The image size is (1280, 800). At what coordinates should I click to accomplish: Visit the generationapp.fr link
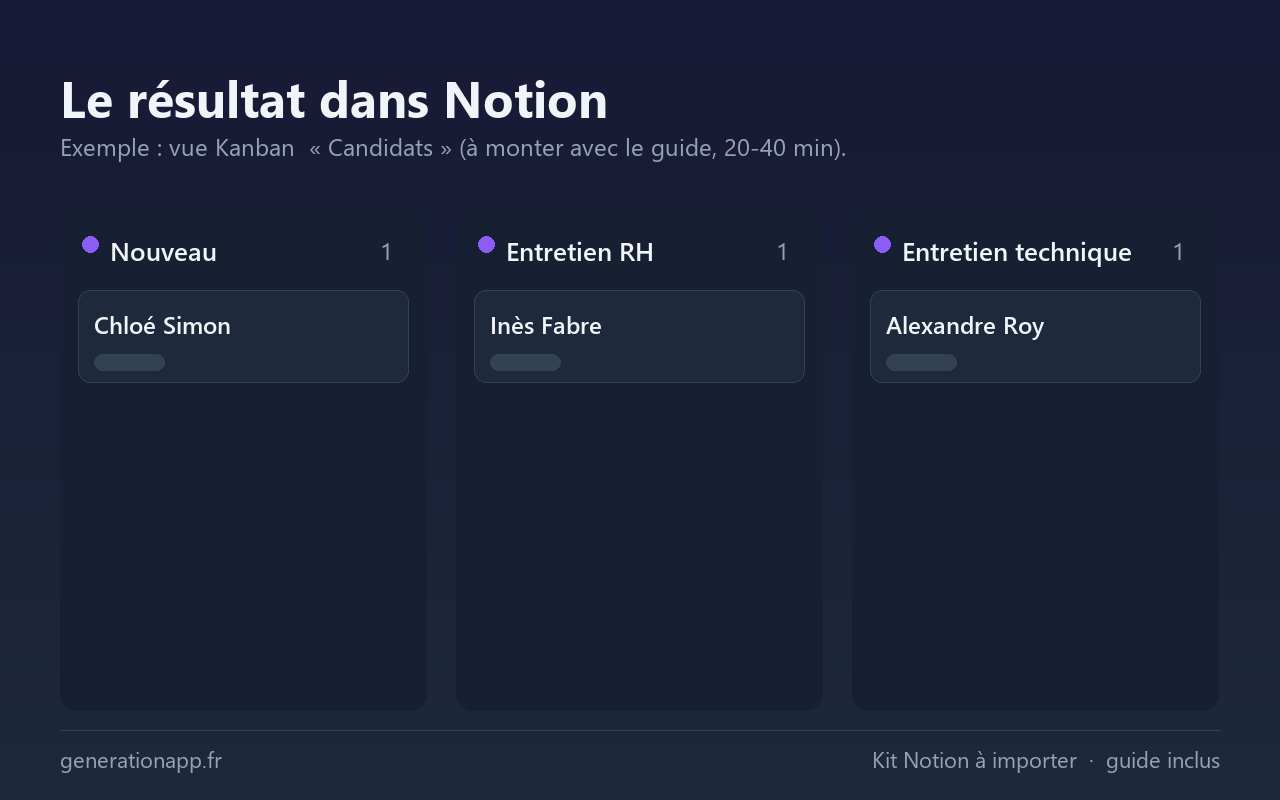(x=141, y=761)
